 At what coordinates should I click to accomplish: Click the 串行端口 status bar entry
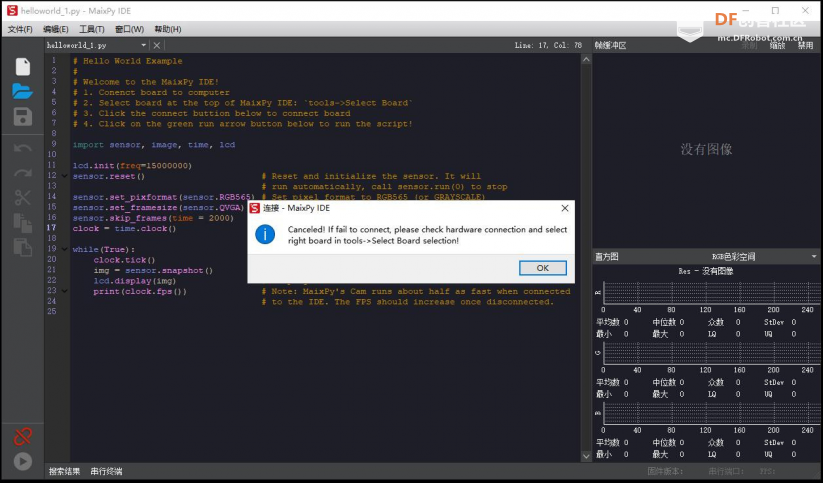pos(727,471)
